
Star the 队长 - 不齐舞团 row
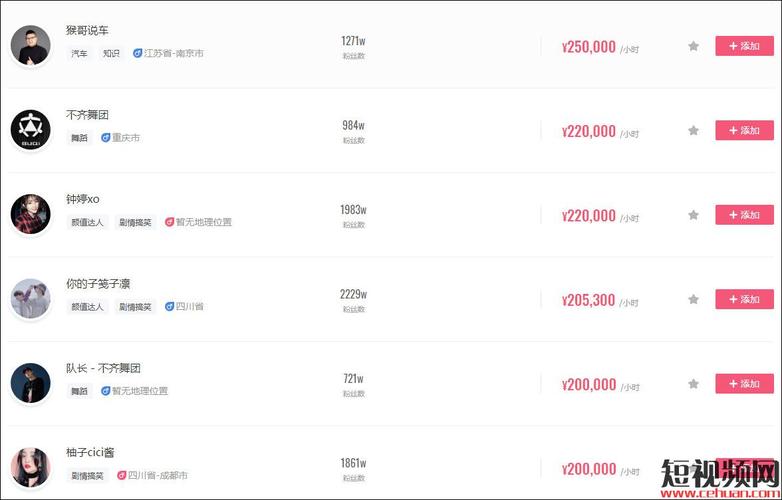point(693,384)
